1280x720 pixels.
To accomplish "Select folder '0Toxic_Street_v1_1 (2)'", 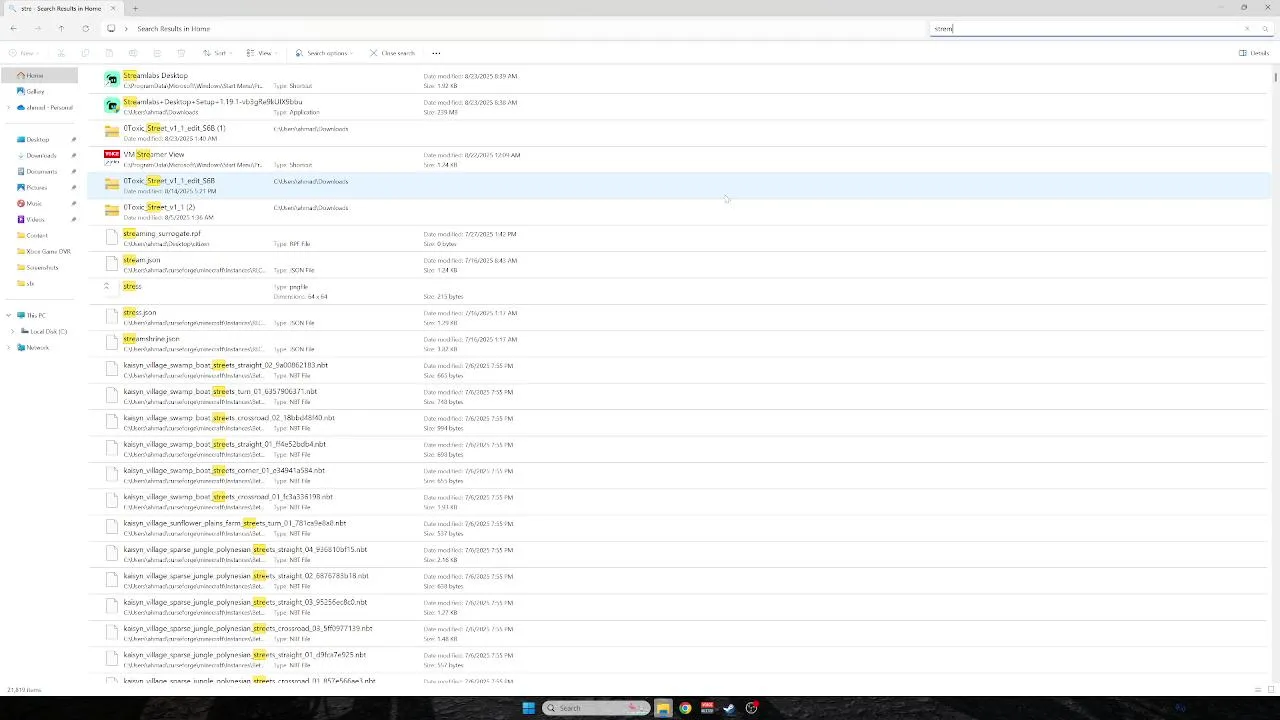I will tap(678, 211).
